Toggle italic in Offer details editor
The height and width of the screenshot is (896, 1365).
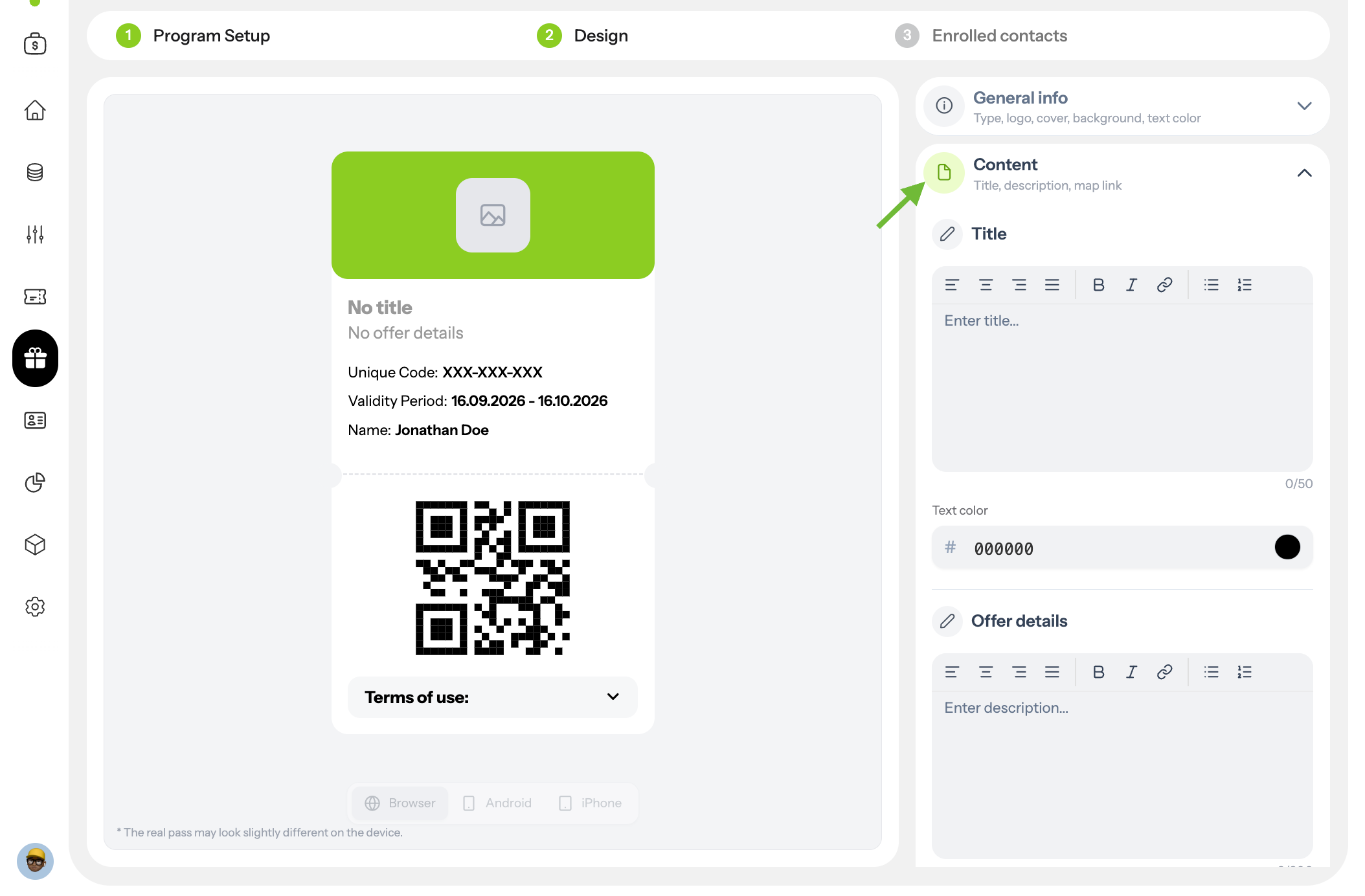coord(1131,672)
